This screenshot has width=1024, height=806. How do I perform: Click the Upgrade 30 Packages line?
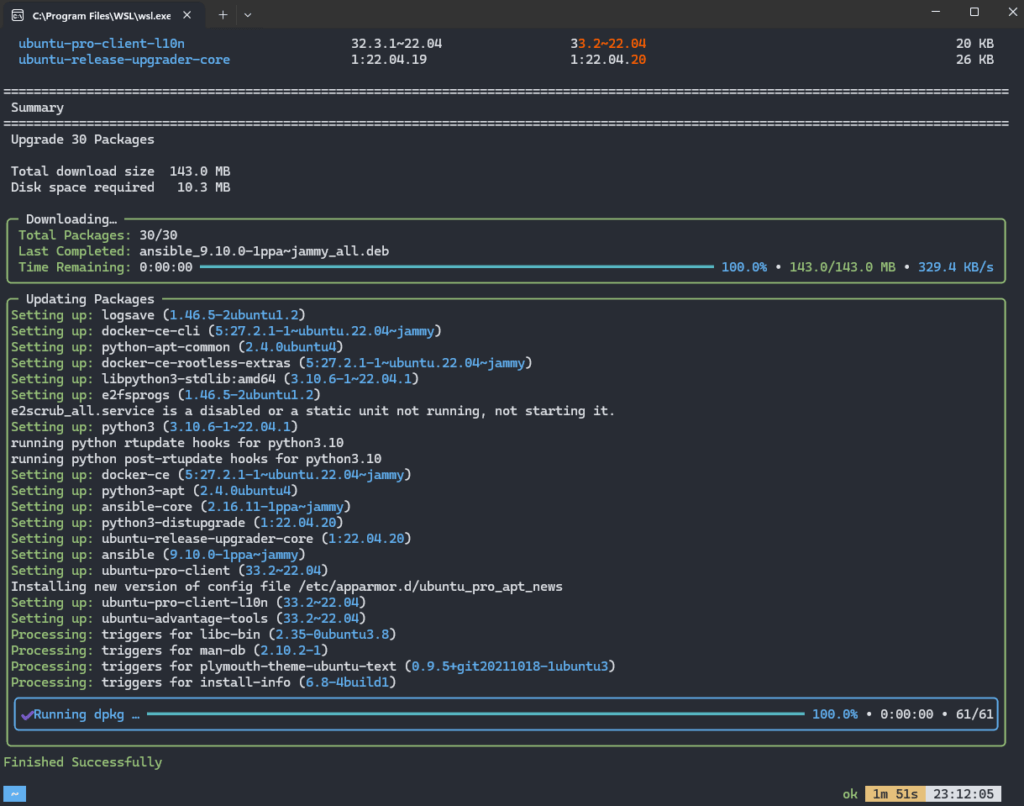[82, 140]
